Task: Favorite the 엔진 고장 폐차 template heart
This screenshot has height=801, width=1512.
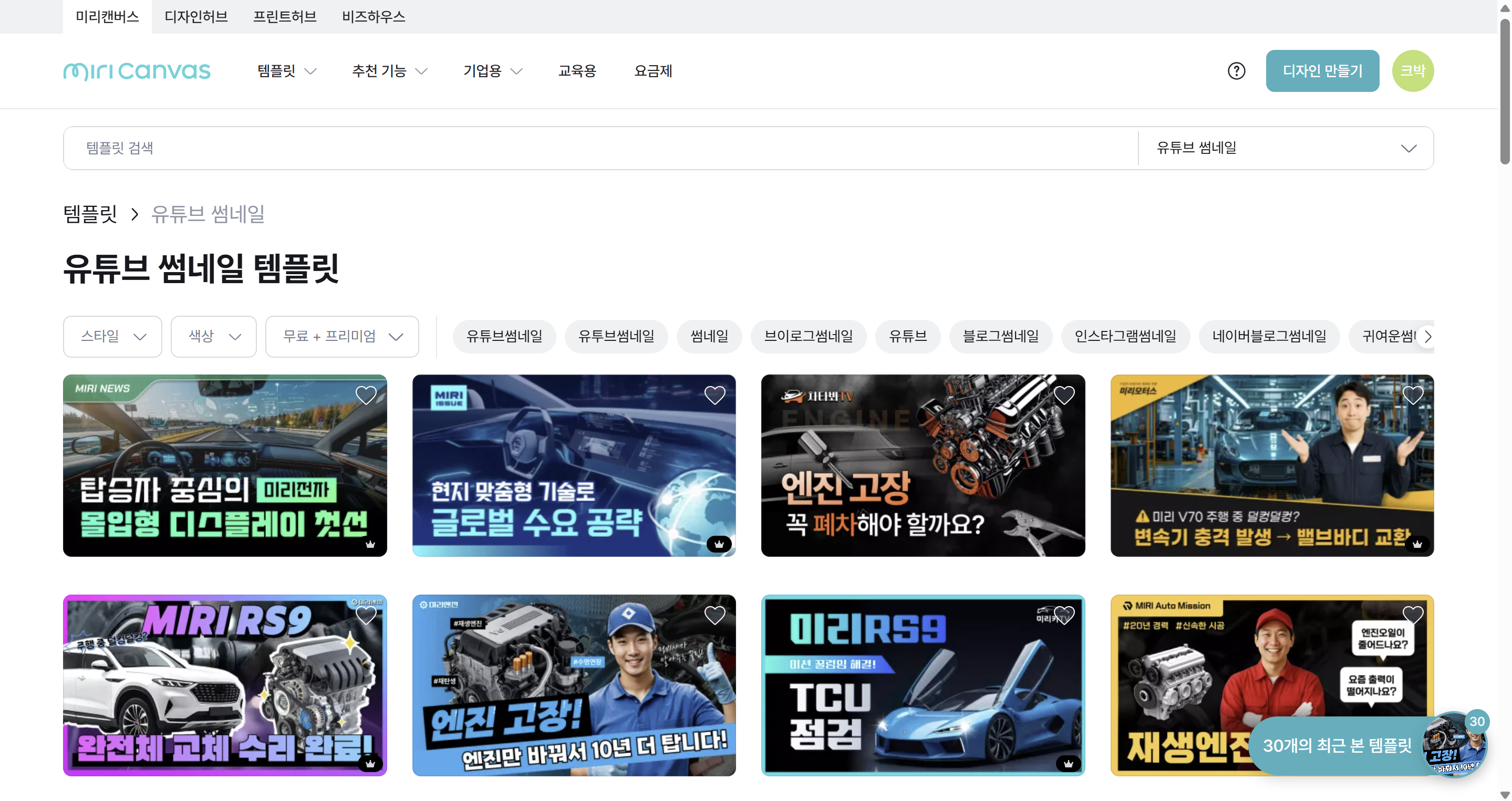Action: pos(1063,395)
